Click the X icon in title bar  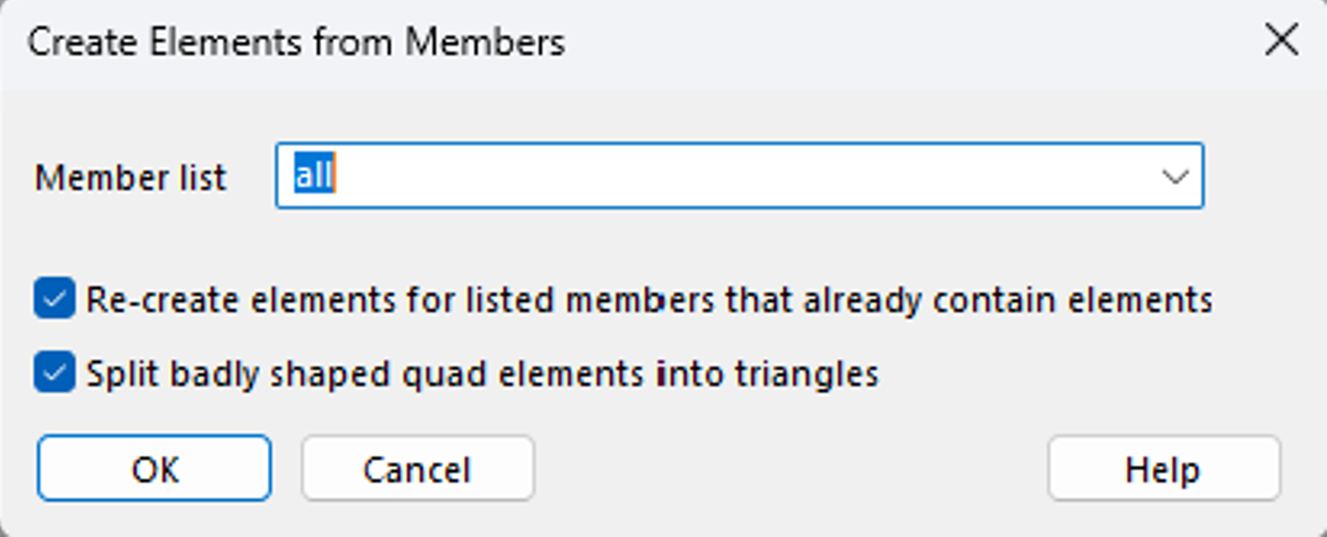coord(1281,41)
